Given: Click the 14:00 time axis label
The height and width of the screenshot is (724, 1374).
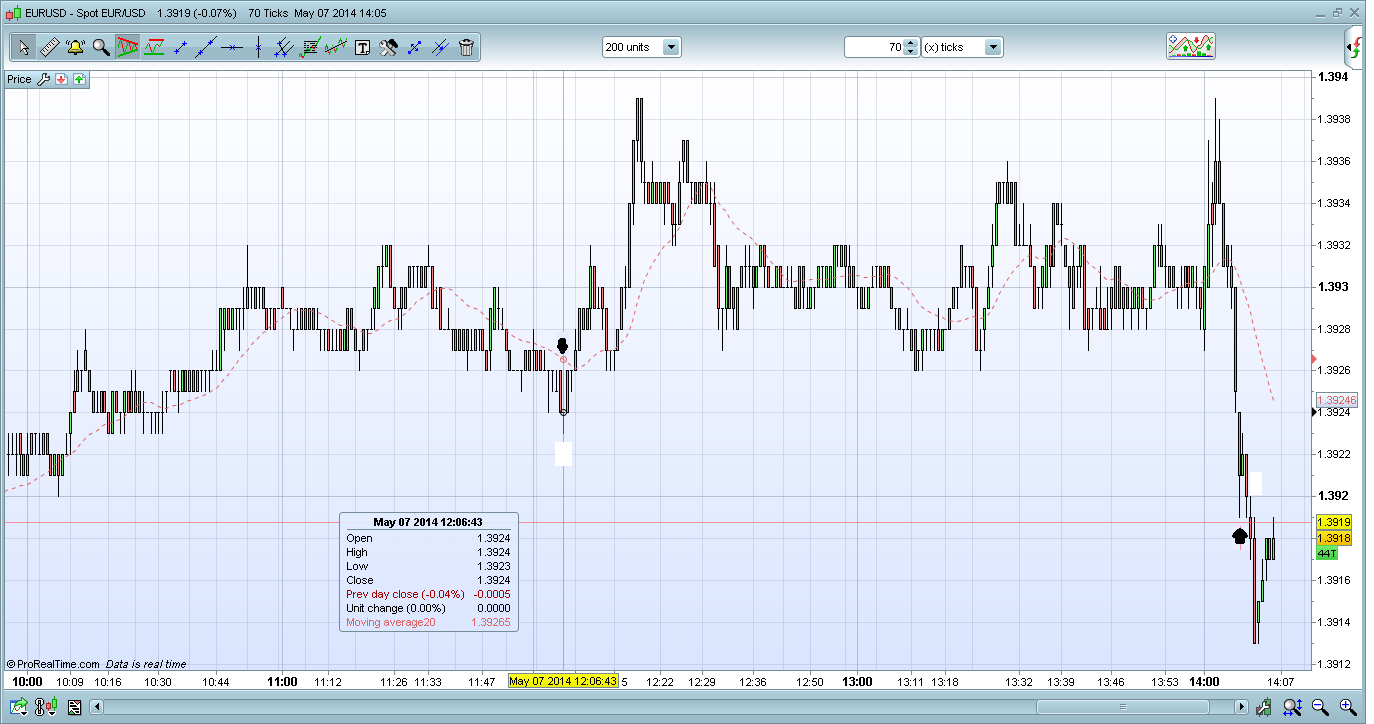Looking at the screenshot, I should 1204,682.
